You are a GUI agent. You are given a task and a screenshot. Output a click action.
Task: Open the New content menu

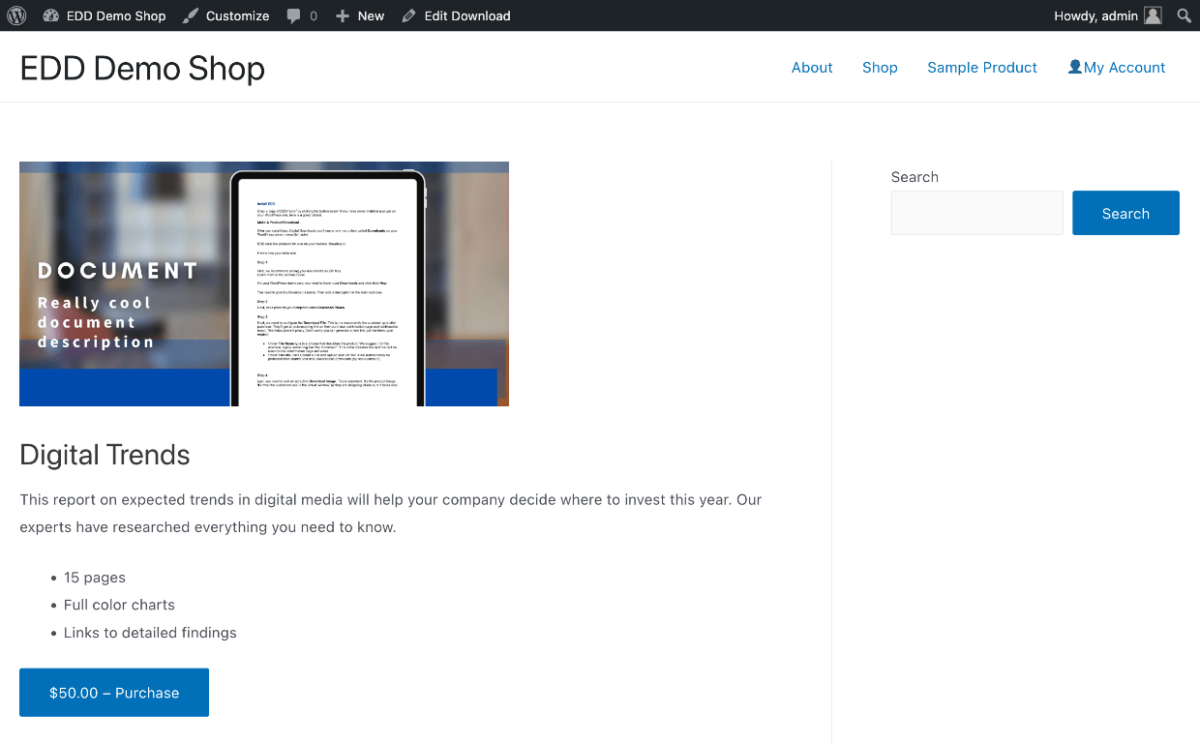click(360, 15)
